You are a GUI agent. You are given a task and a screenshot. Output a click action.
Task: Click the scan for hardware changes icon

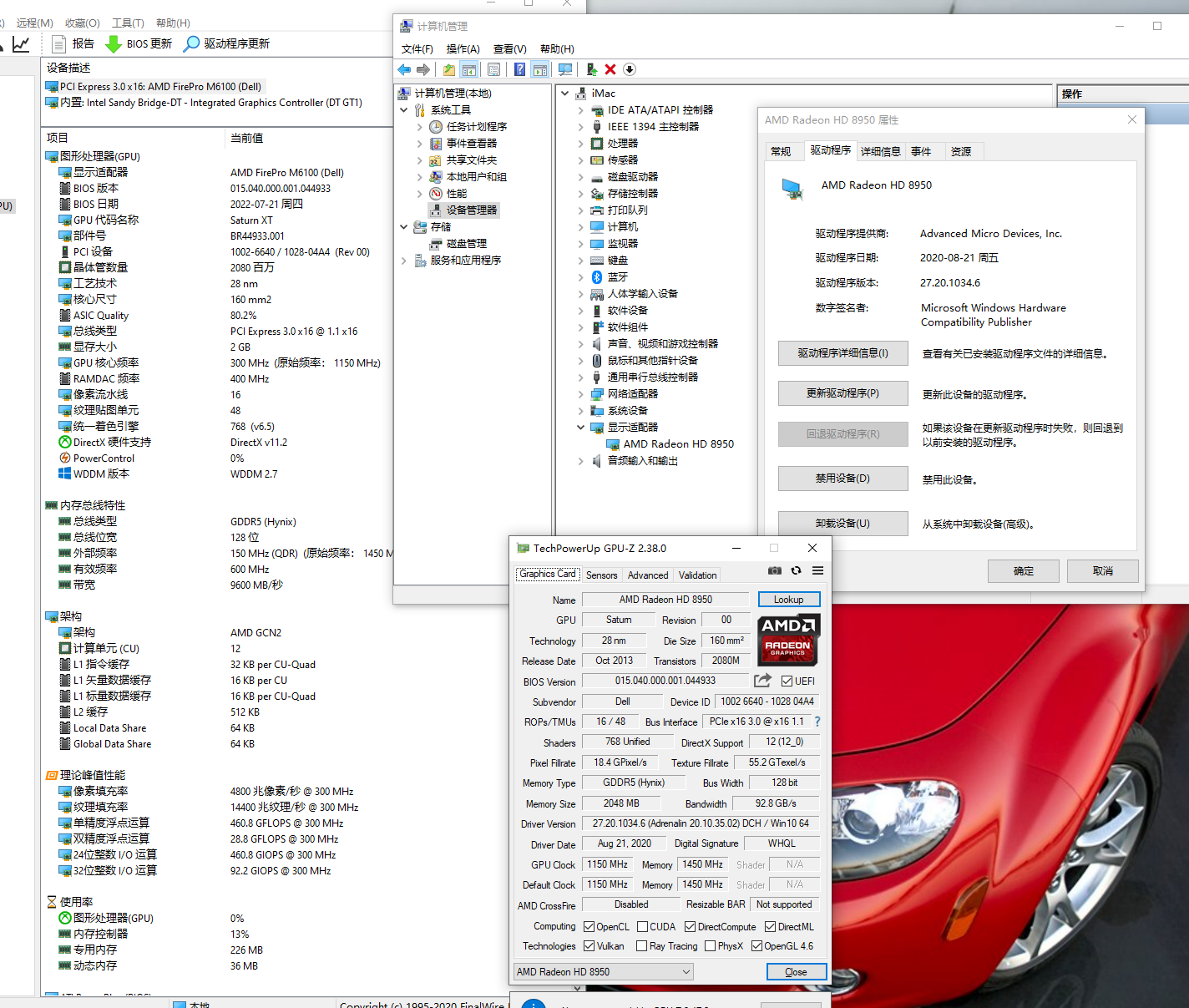(565, 69)
